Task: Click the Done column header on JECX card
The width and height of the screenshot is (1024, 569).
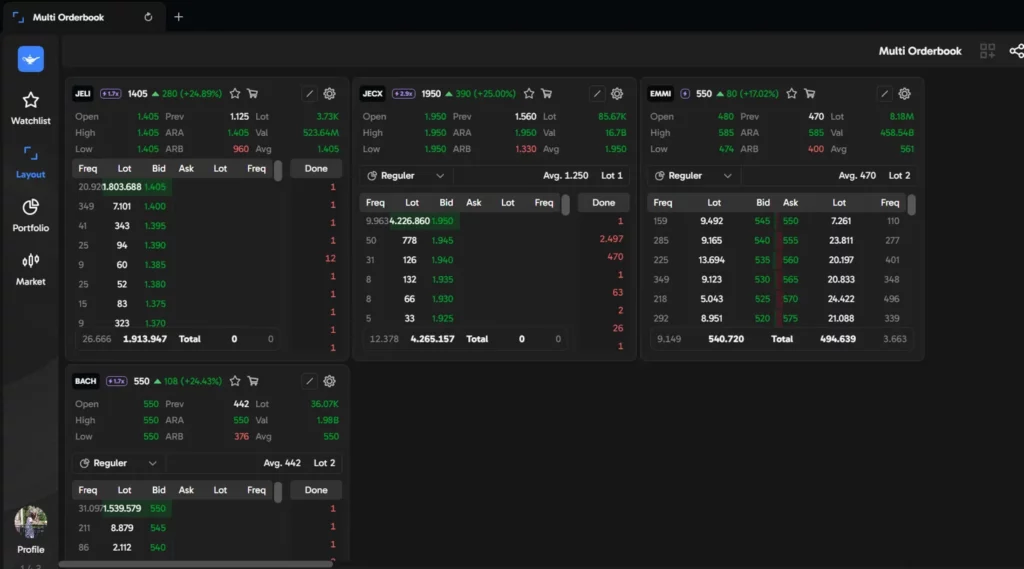Action: [603, 203]
